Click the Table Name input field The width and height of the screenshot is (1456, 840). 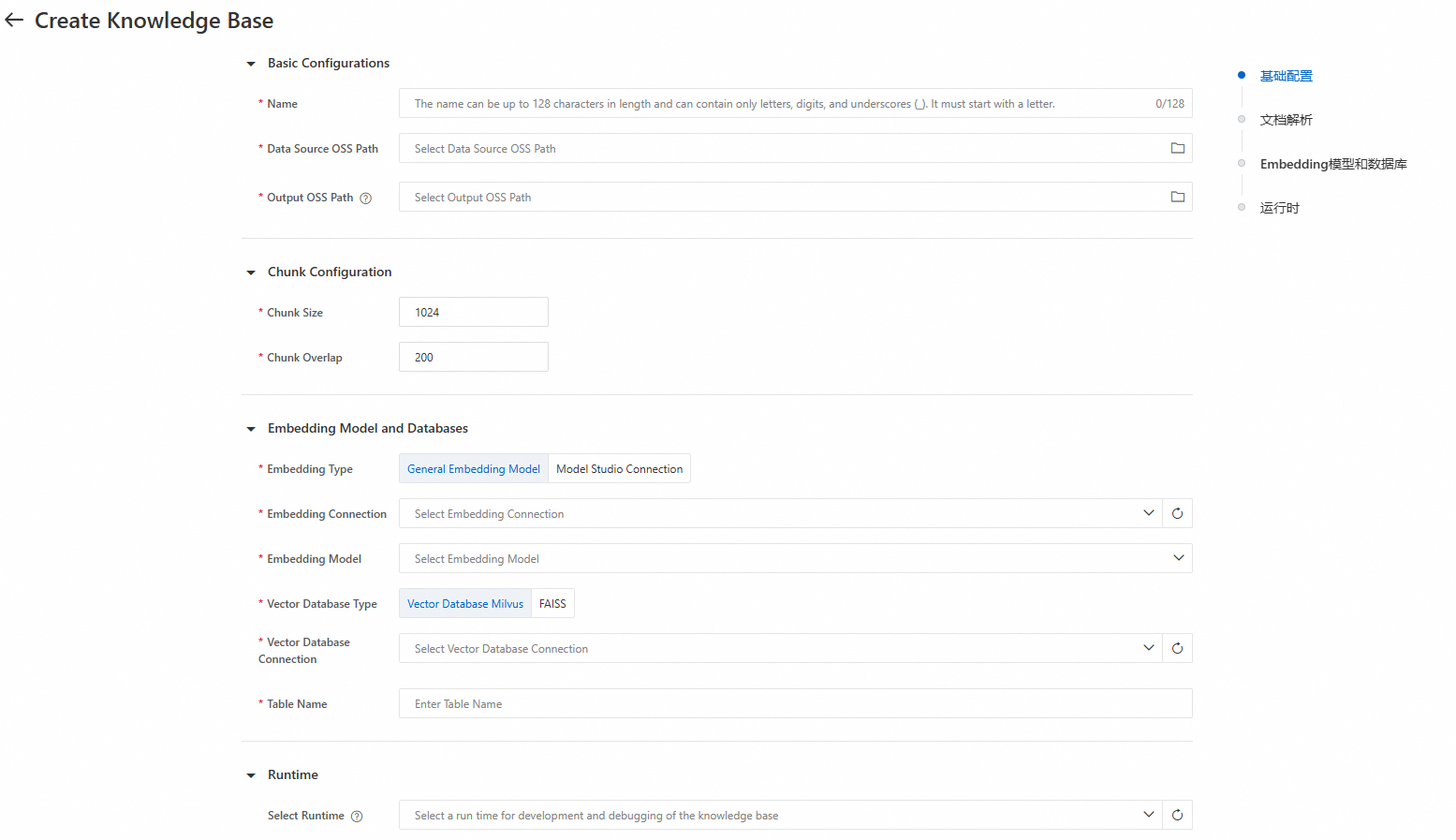coord(795,703)
